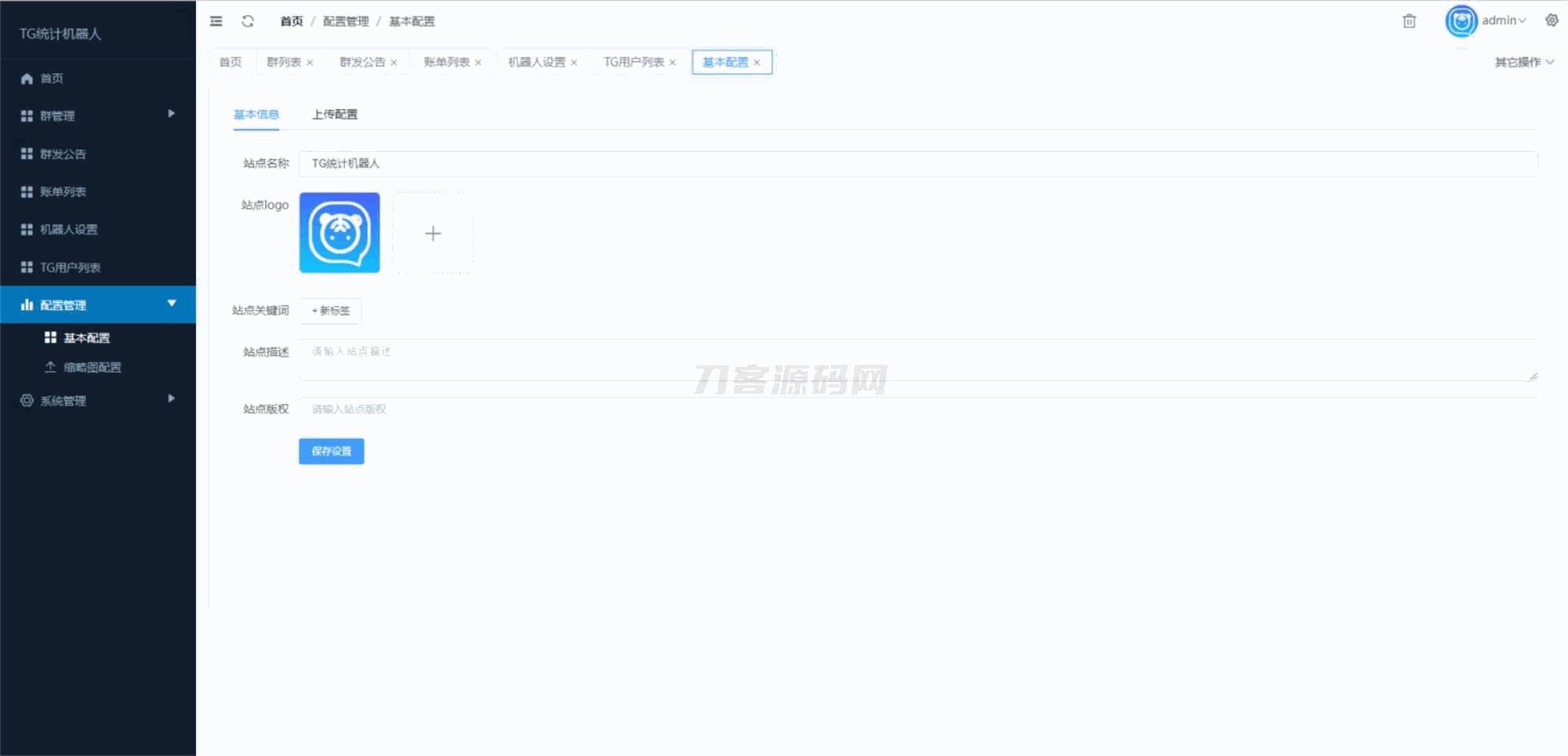Open the 其它操作 dropdown
The width and height of the screenshot is (1568, 756).
point(1523,62)
